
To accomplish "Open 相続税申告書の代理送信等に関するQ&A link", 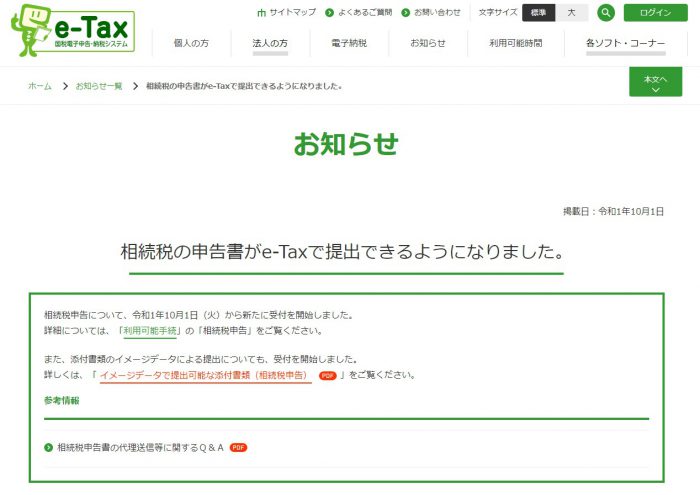I will pos(140,448).
